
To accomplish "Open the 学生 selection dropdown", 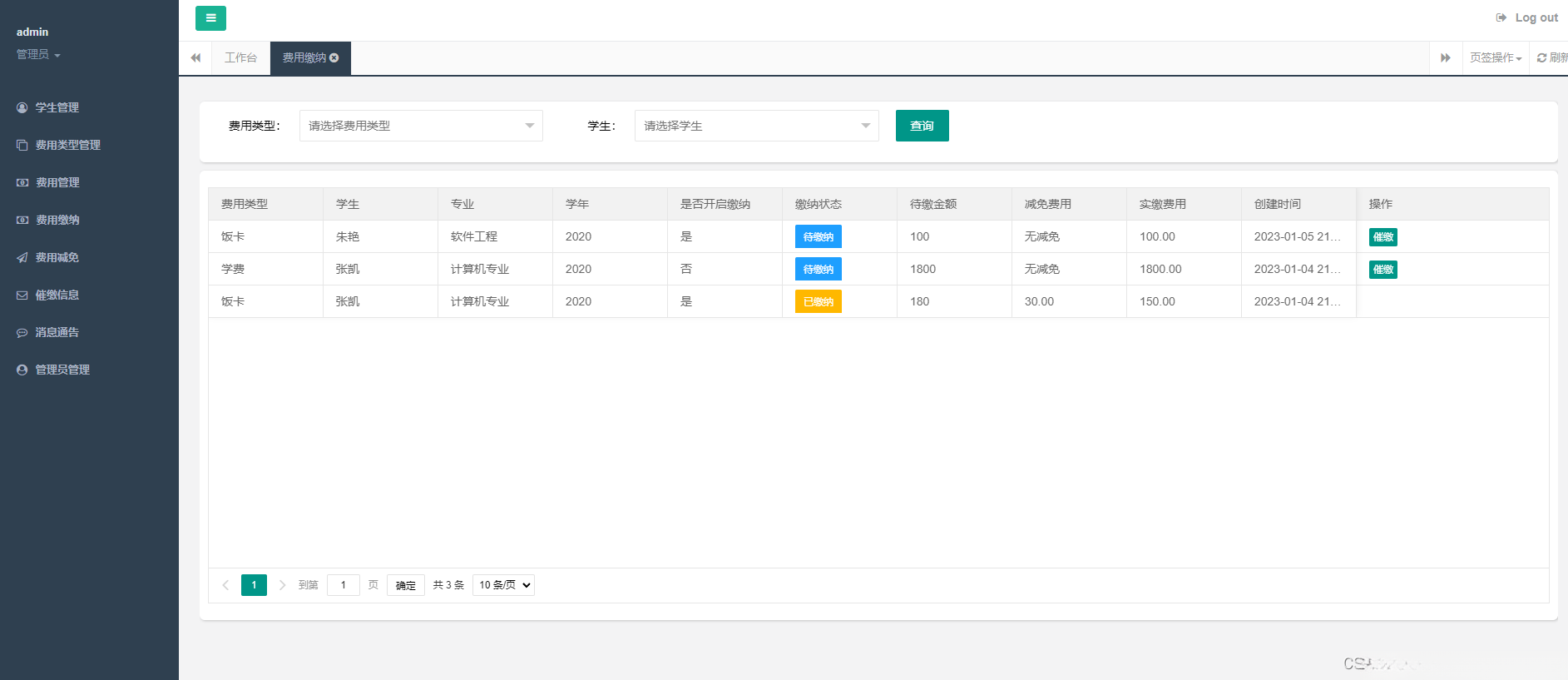I will click(x=756, y=126).
